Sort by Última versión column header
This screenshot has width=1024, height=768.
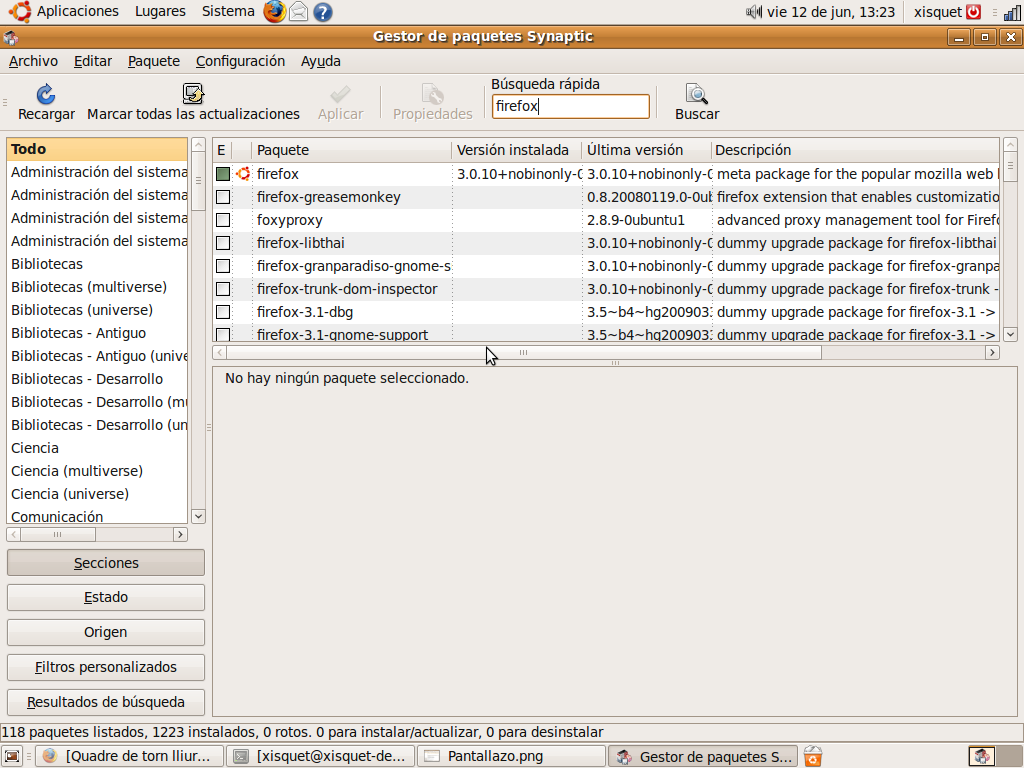[646, 150]
